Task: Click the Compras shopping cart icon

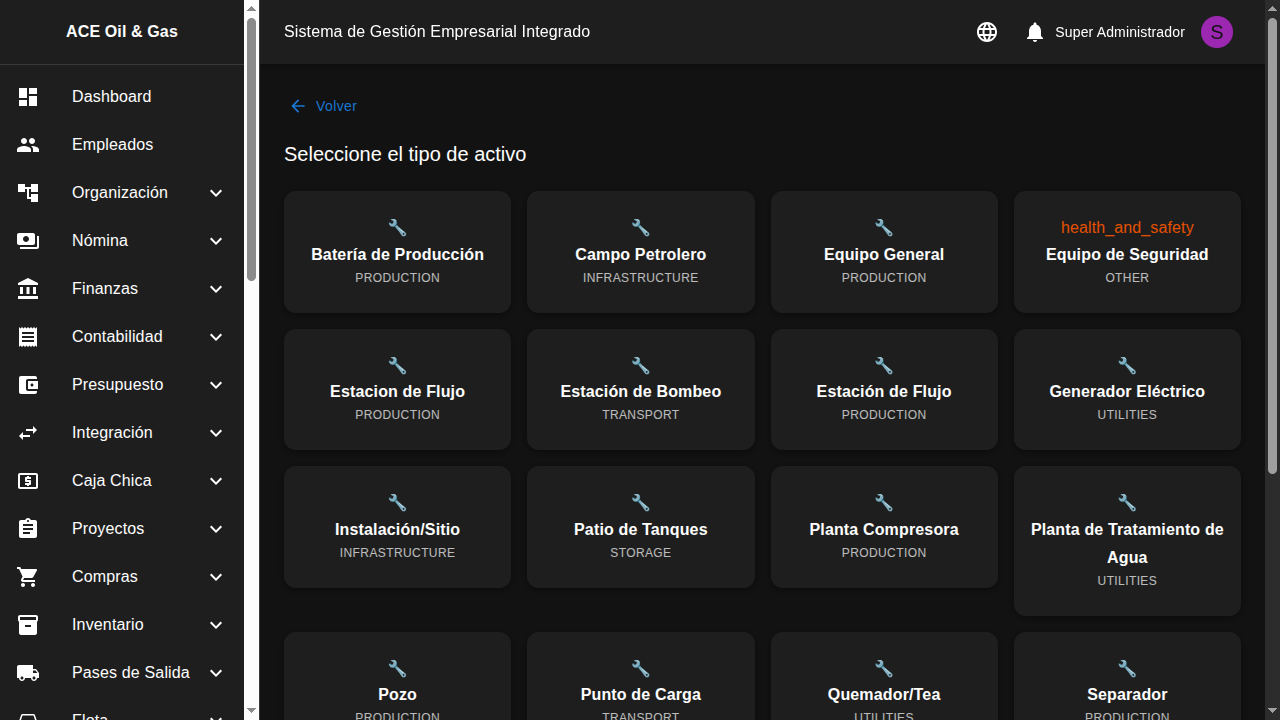Action: (28, 577)
